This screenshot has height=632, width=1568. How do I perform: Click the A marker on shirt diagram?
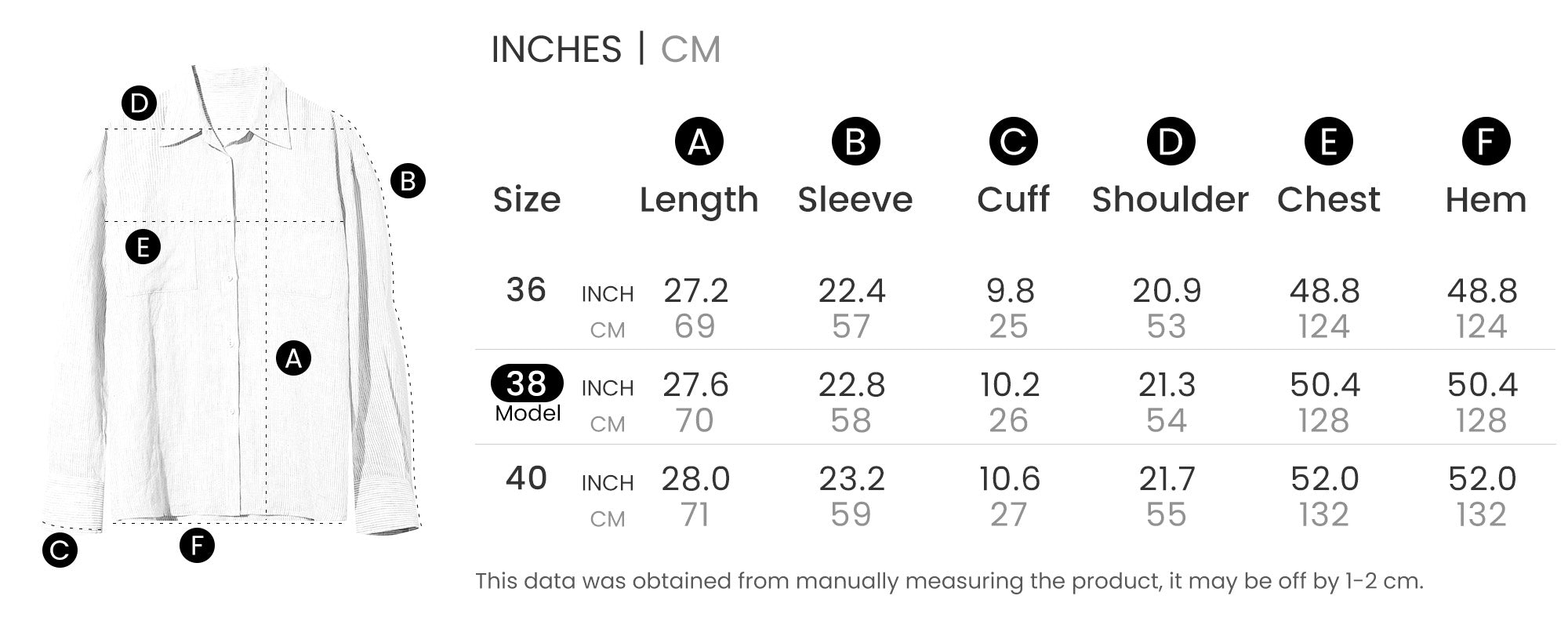293,358
